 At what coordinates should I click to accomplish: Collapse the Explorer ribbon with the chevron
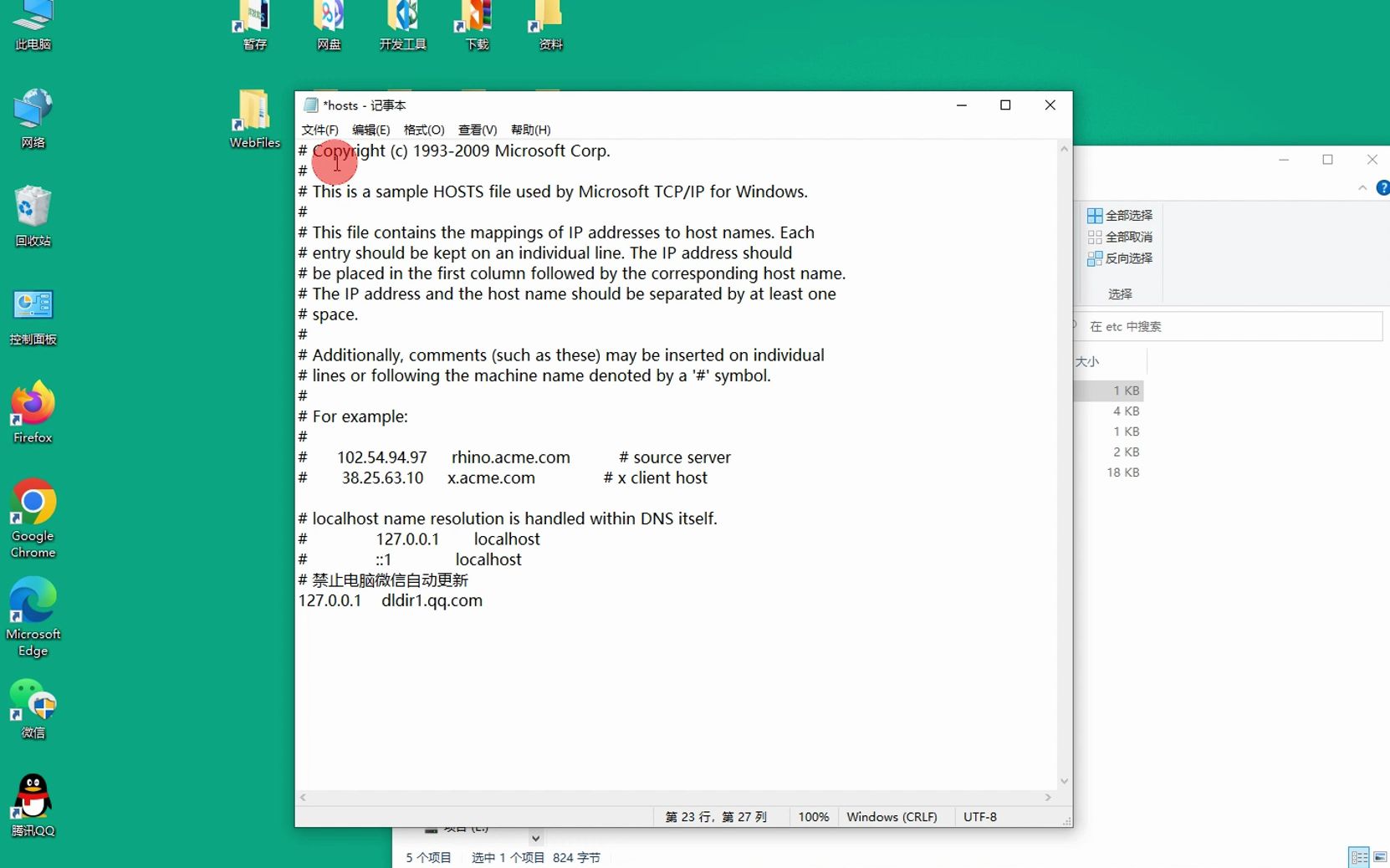(1362, 188)
